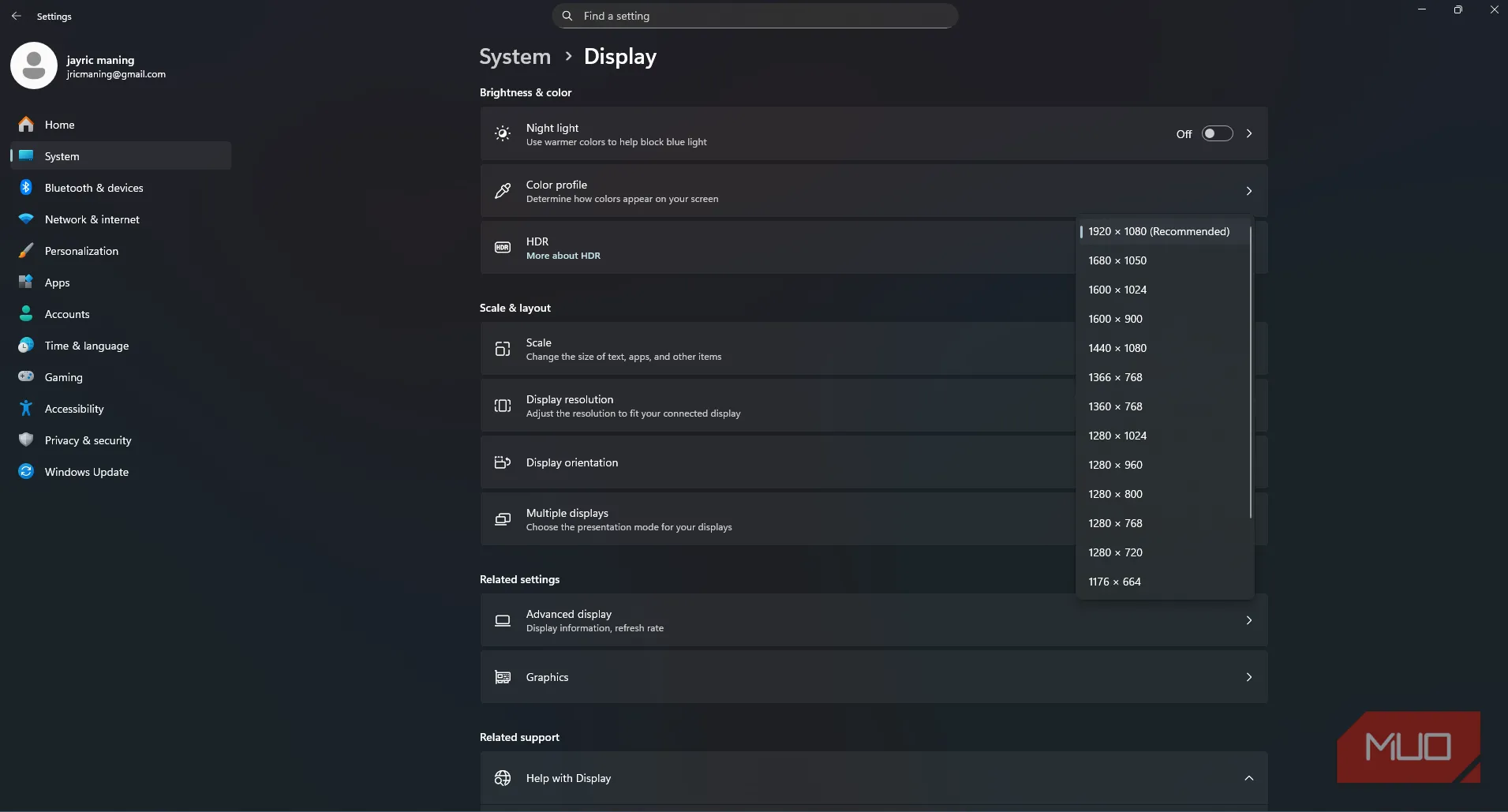Click the Night light sun icon
Screen dimensions: 1508x812
503,133
